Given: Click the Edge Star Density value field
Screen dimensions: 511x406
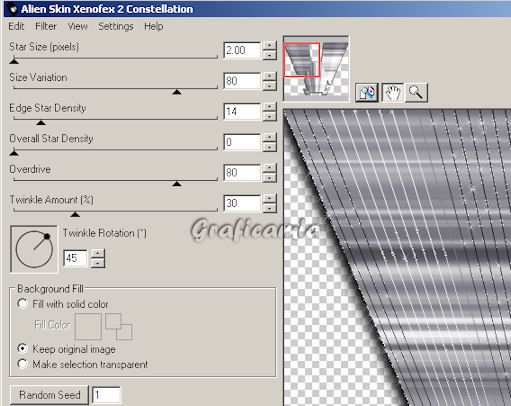Looking at the screenshot, I should pyautogui.click(x=242, y=112).
